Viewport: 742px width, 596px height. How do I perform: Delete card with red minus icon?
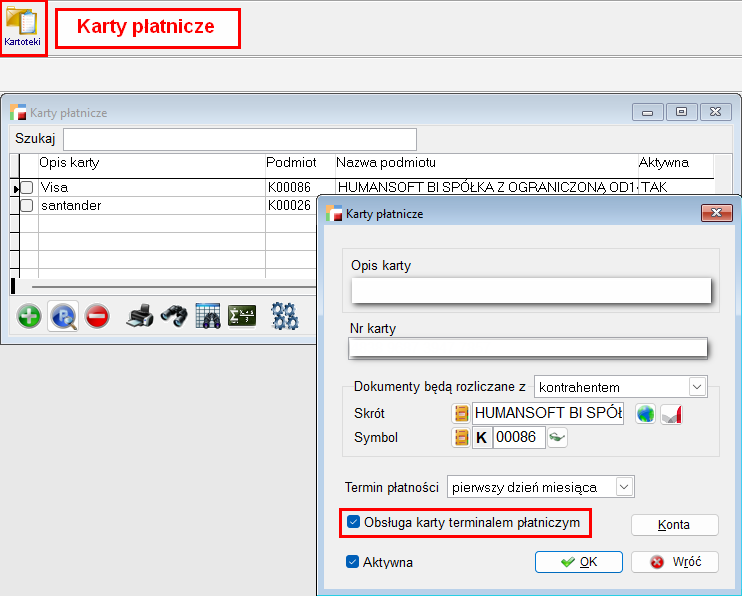tap(97, 316)
